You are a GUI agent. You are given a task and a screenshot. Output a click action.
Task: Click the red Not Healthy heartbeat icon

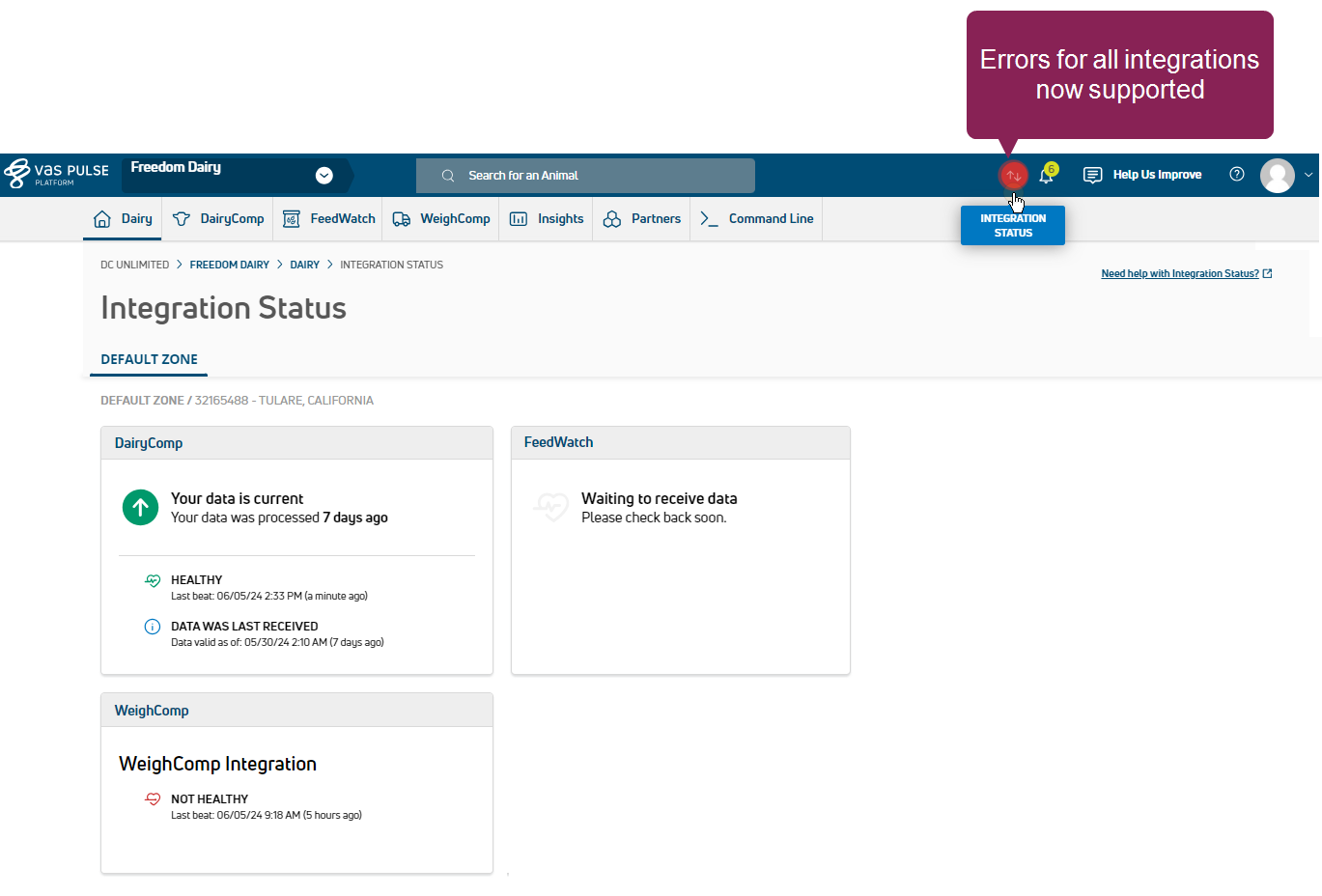point(153,799)
